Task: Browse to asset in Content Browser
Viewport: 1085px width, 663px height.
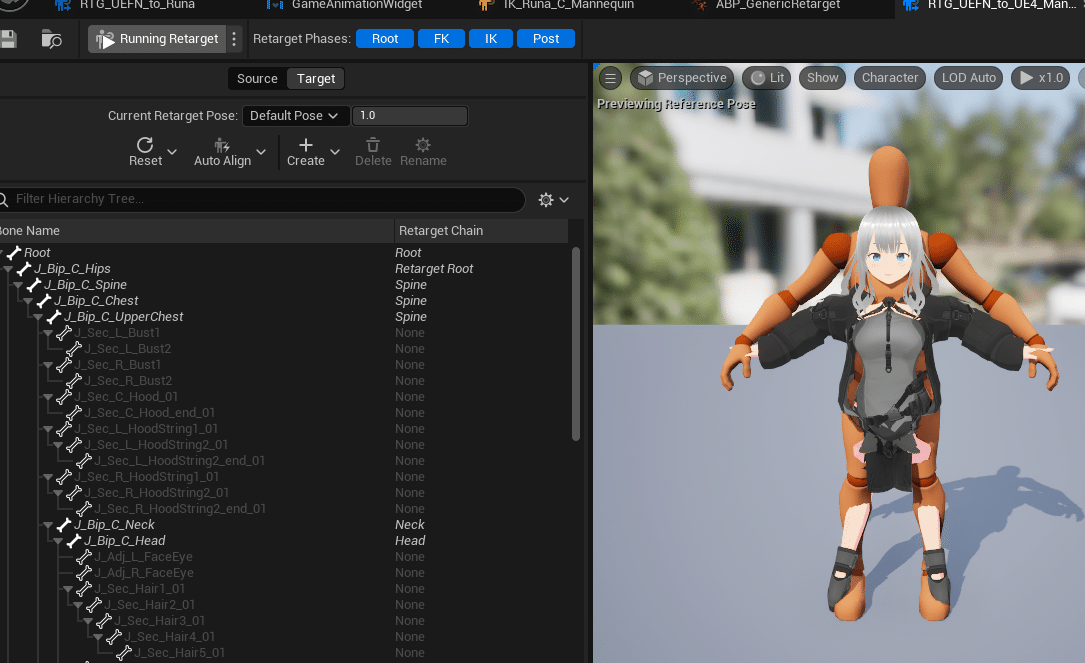Action: pyautogui.click(x=51, y=38)
